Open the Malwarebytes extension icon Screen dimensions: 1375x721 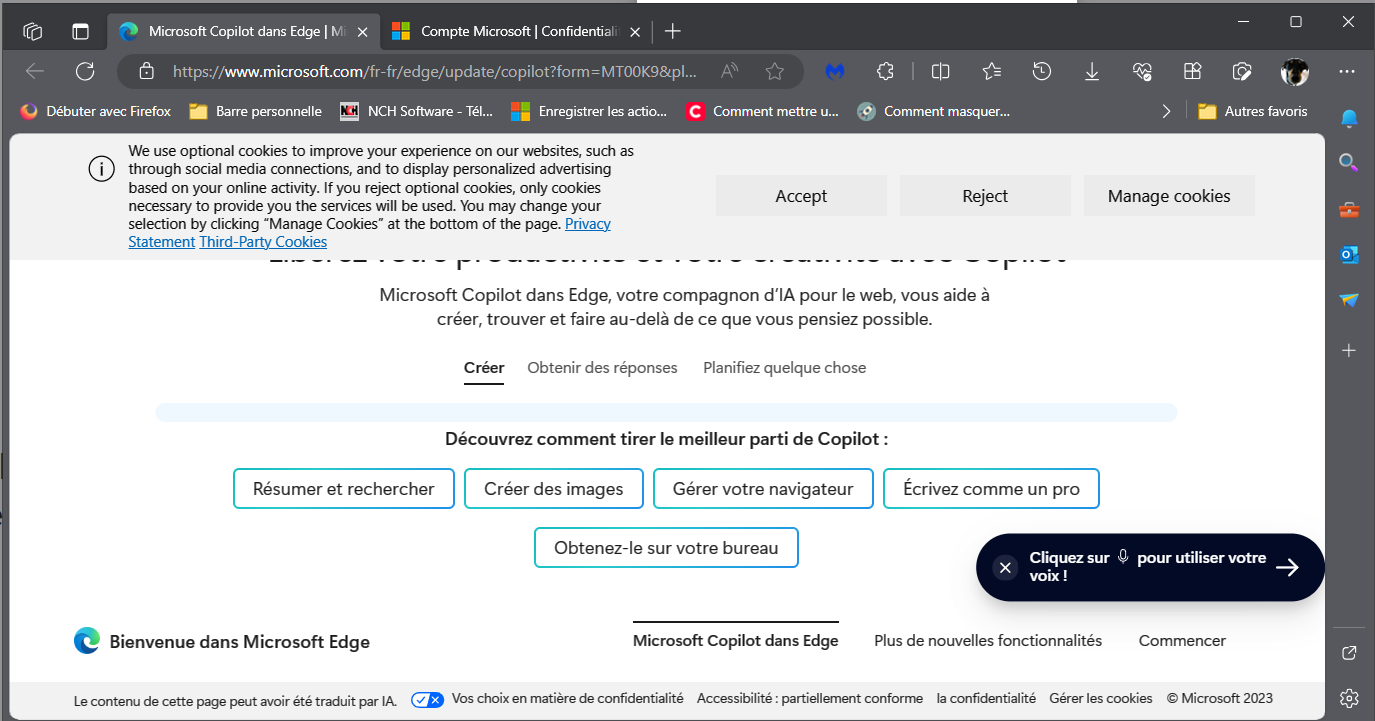[835, 71]
